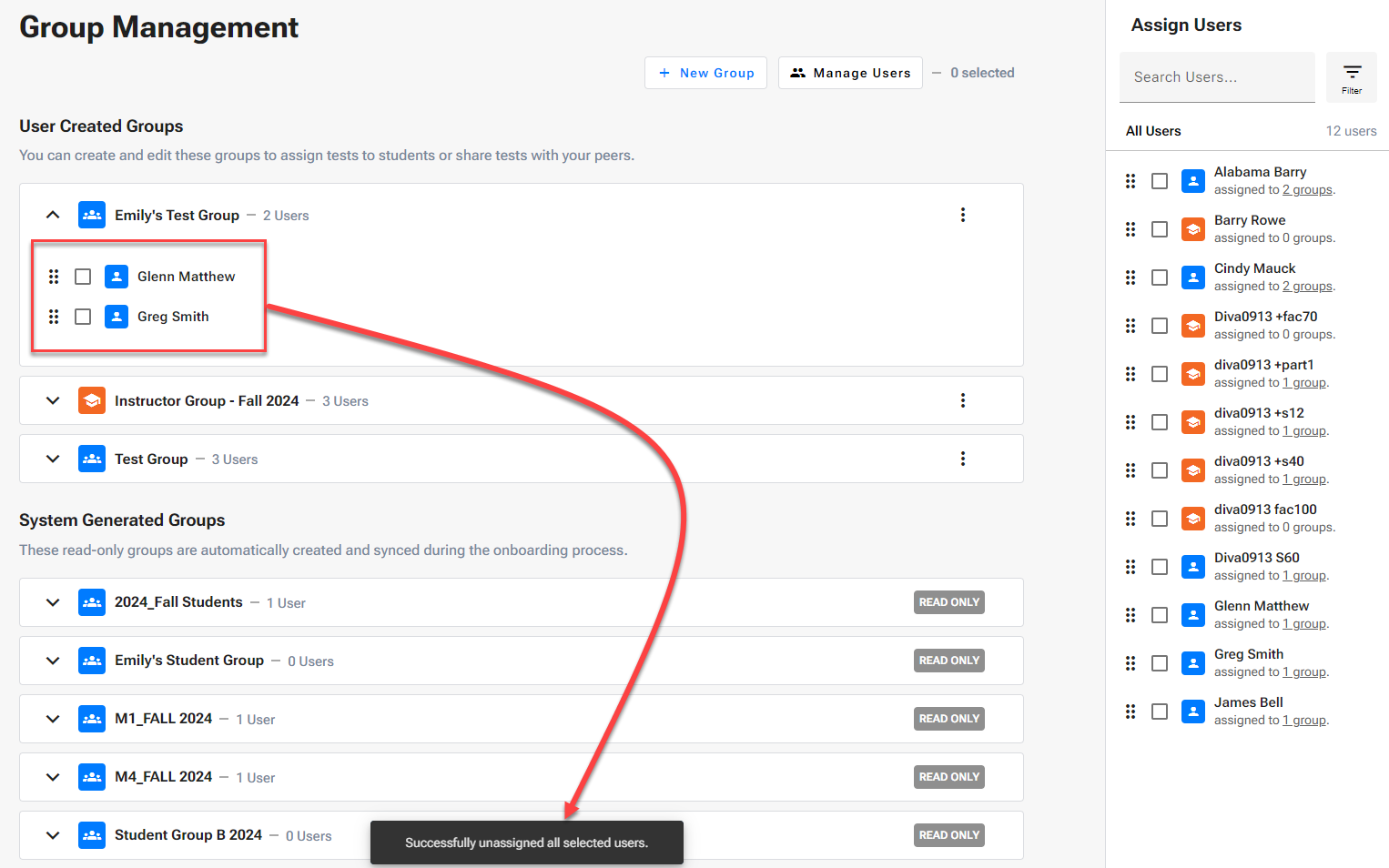Expand the 2024_Fall Students group
The image size is (1389, 868).
[53, 602]
